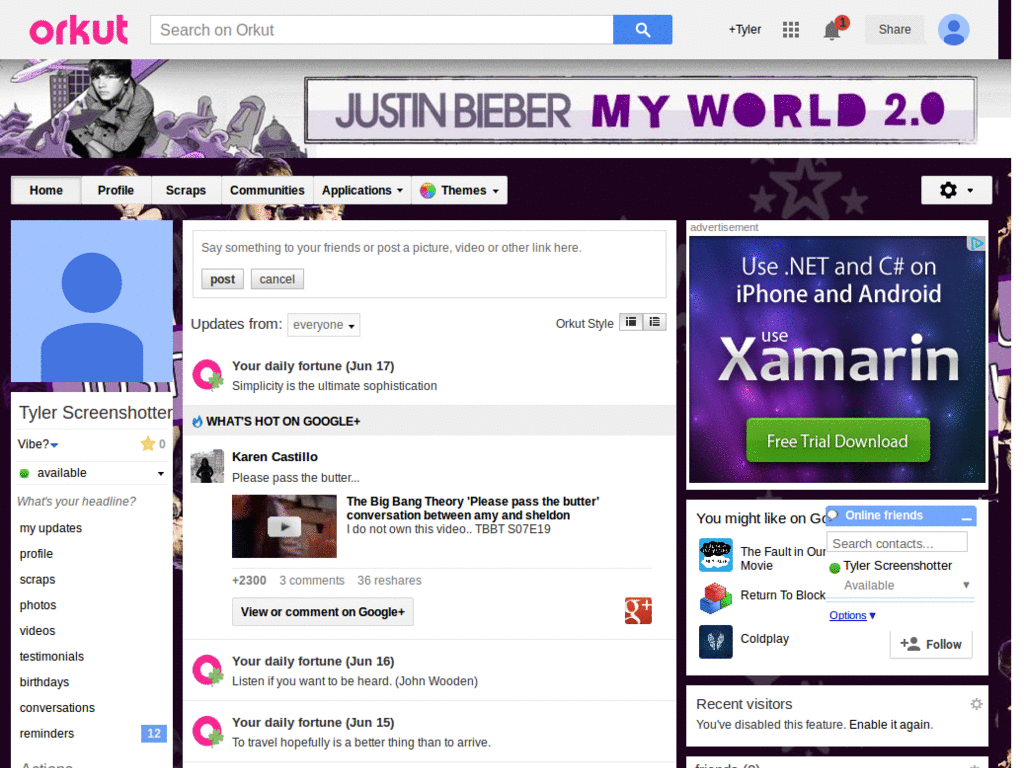This screenshot has height=768, width=1024.
Task: Click the reminders count badge 12
Action: [153, 733]
